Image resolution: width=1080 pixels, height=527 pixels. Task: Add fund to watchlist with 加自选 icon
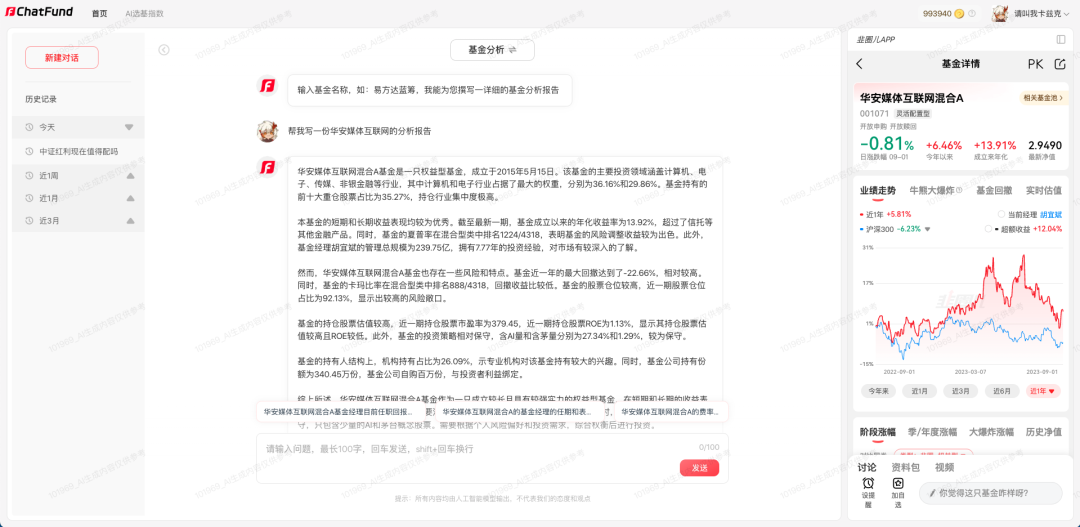(897, 484)
